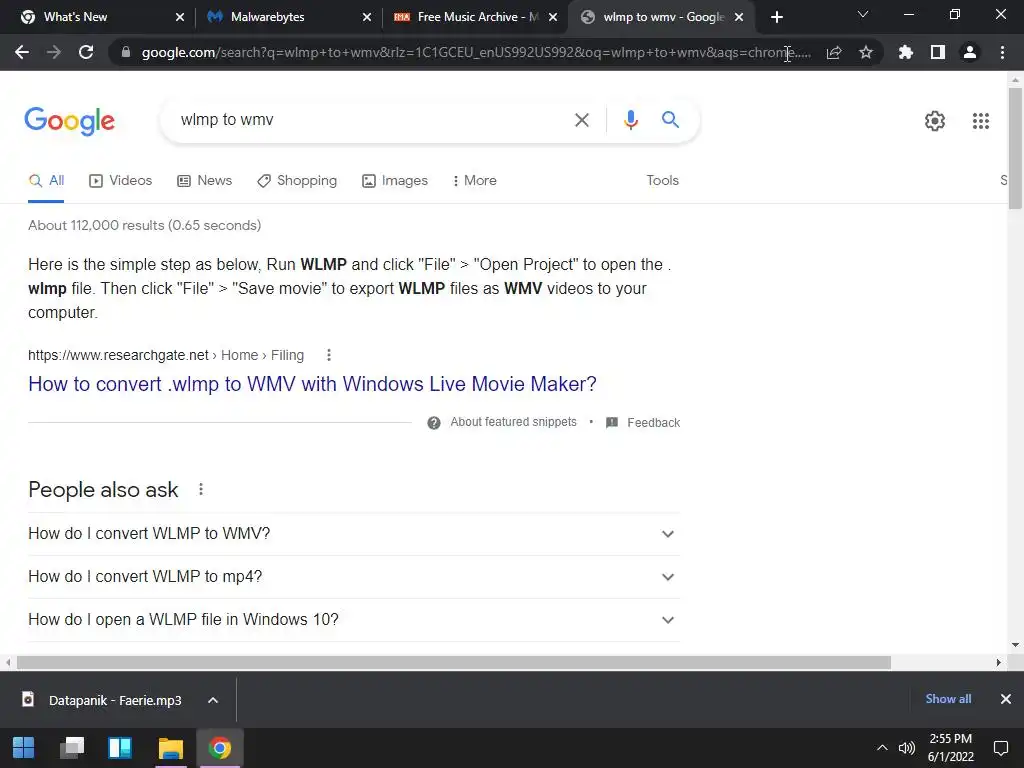Select the Images search filter
This screenshot has height=768, width=1024.
point(395,180)
